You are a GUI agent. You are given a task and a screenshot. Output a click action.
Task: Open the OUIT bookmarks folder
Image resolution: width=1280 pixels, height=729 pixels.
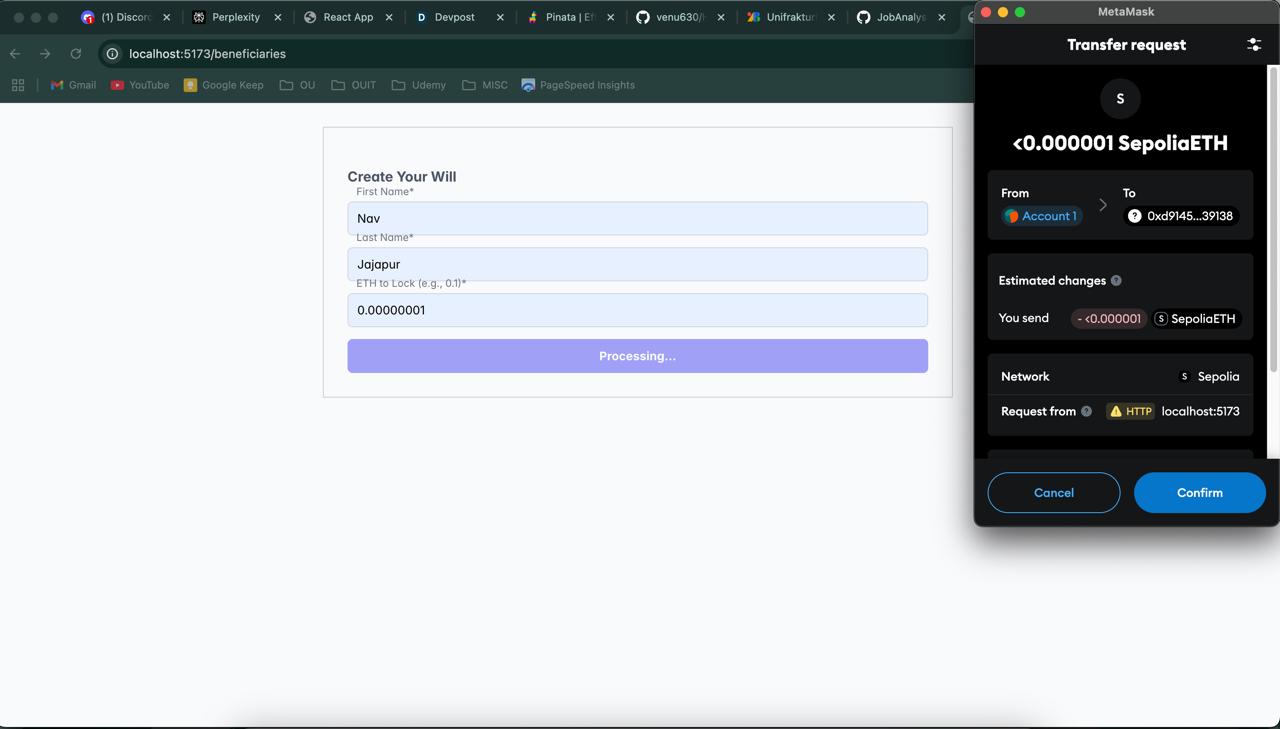point(354,85)
